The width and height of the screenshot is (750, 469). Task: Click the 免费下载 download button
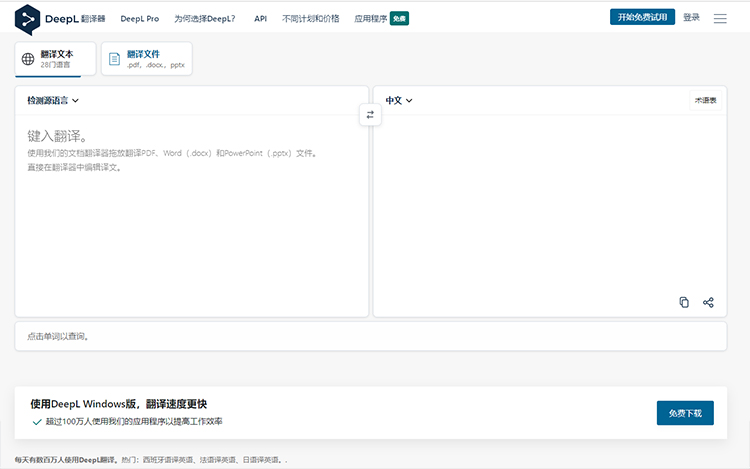[685, 413]
